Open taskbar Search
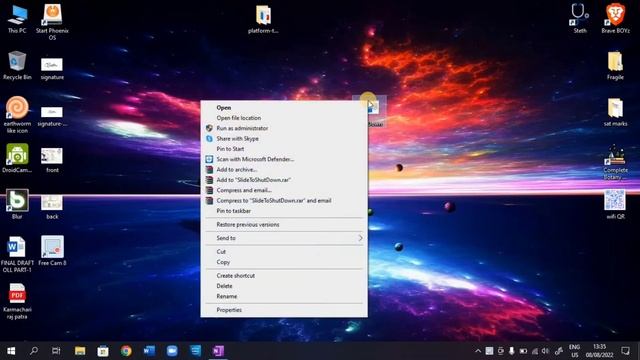Image resolution: width=640 pixels, height=360 pixels. 34,351
